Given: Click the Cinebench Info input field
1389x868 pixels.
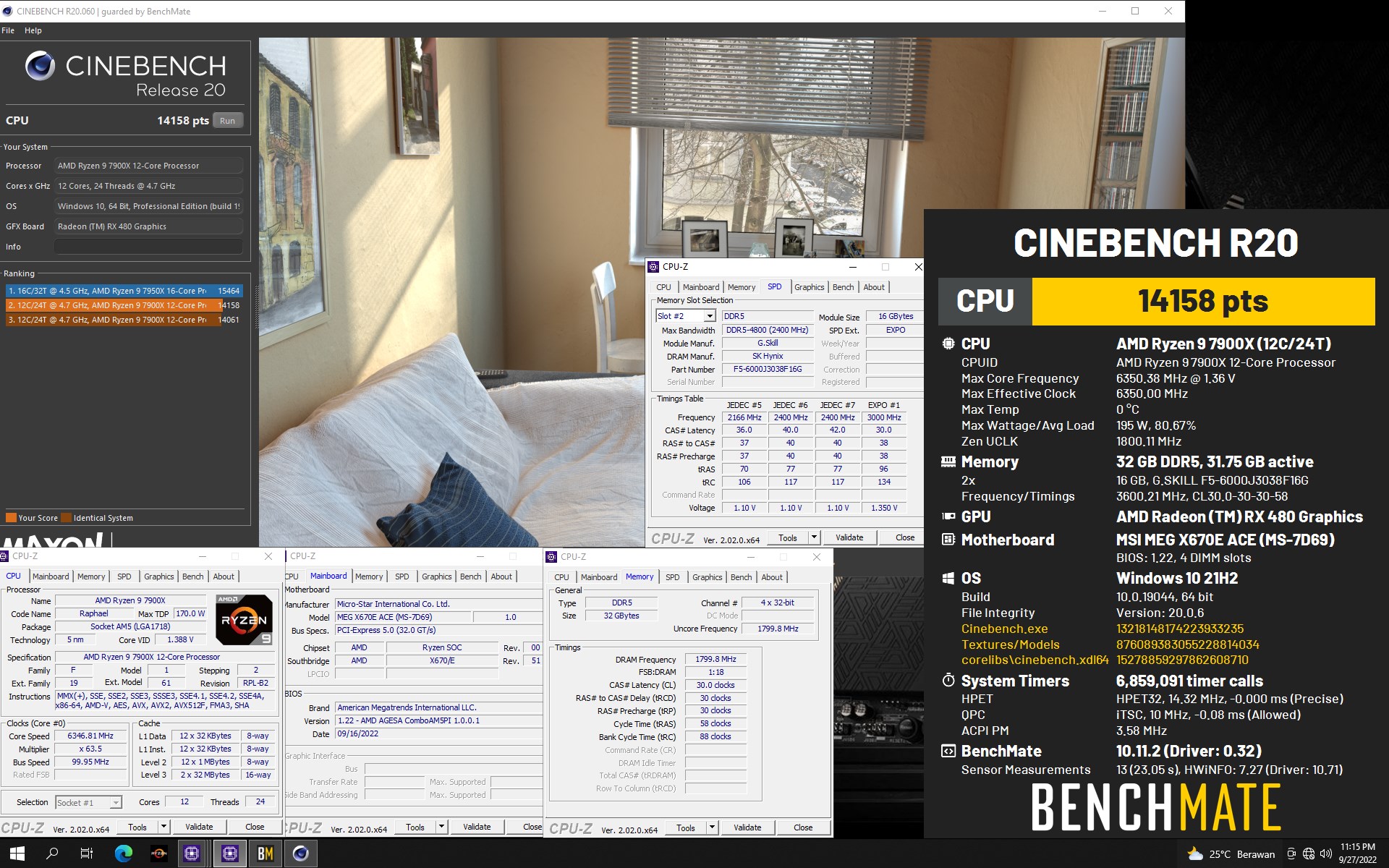Looking at the screenshot, I should point(148,247).
